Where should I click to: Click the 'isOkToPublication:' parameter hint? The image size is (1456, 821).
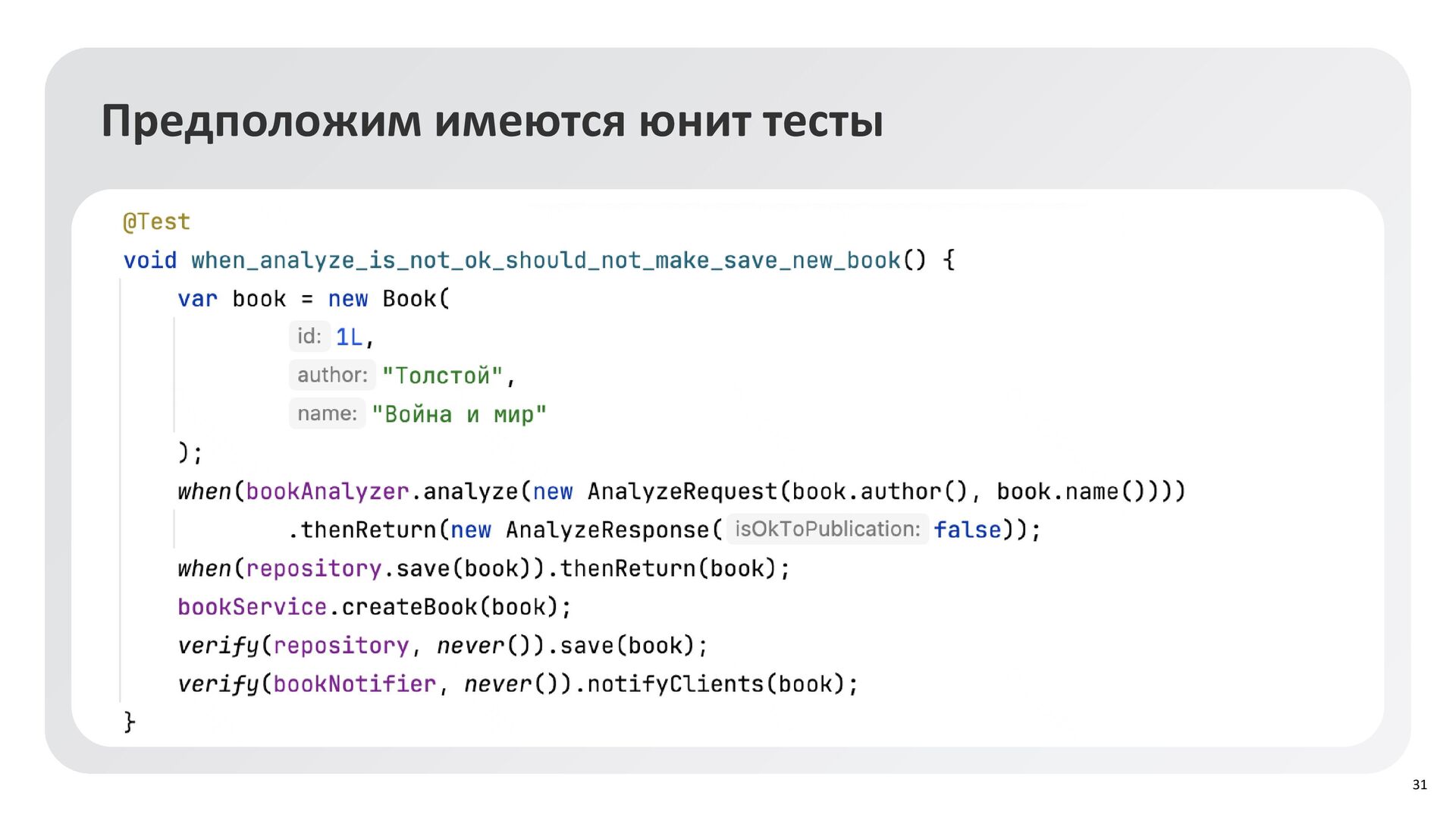827,529
